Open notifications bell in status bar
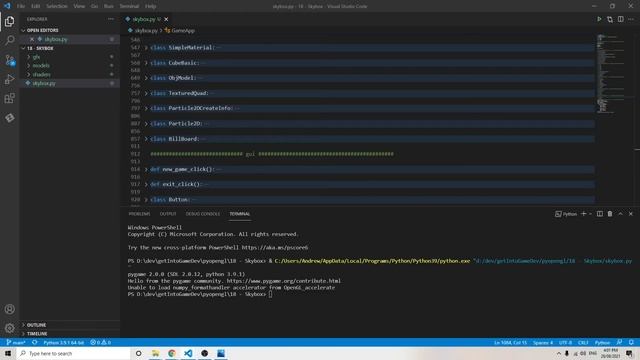640x360 pixels. click(x=631, y=342)
